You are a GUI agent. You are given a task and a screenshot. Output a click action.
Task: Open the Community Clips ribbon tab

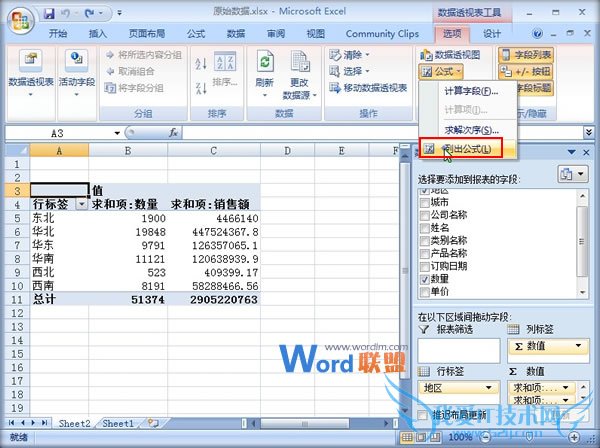point(382,34)
